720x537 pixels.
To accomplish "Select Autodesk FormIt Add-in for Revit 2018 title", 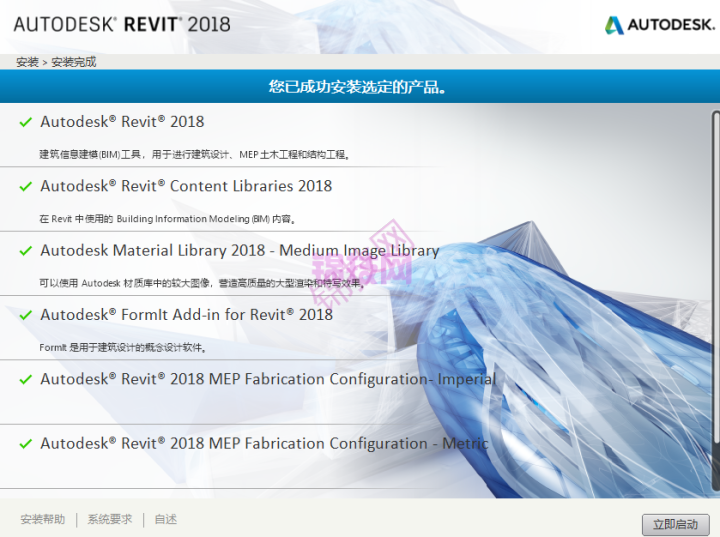I will pos(186,315).
